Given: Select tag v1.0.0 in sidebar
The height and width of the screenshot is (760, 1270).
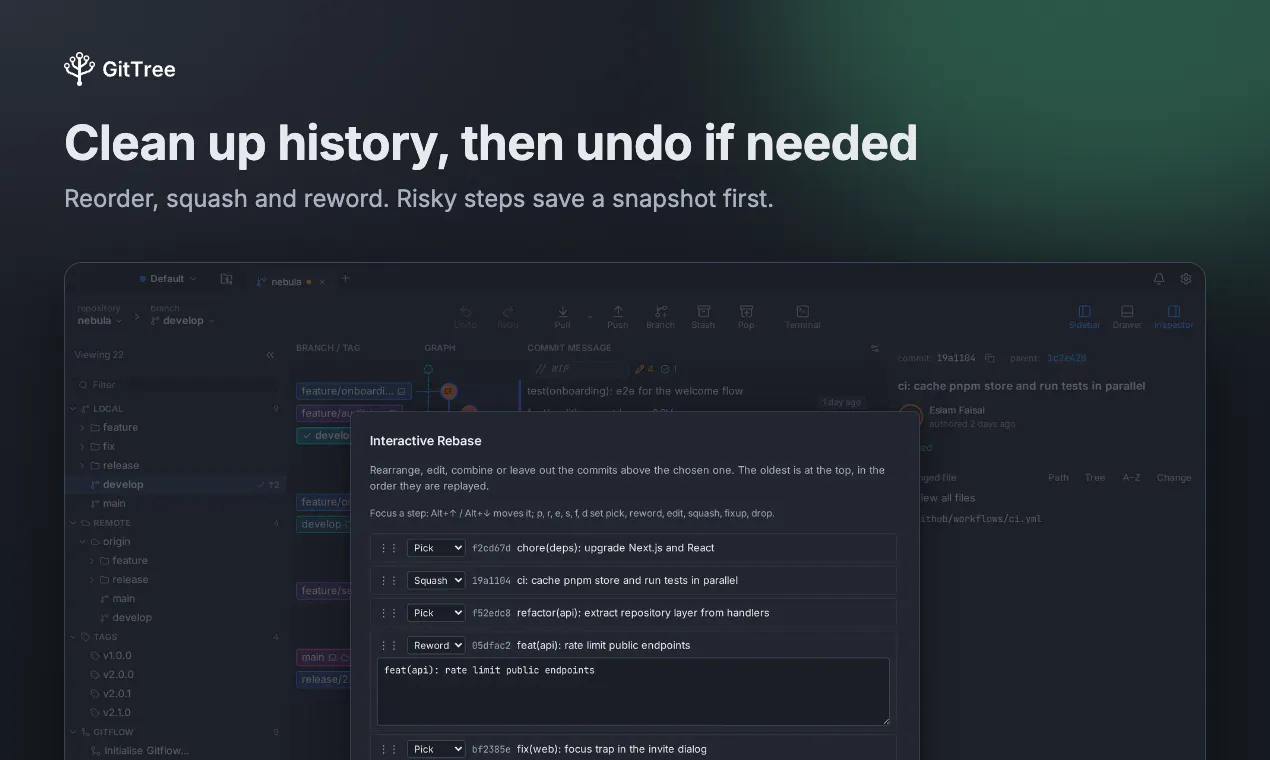Looking at the screenshot, I should coord(117,656).
